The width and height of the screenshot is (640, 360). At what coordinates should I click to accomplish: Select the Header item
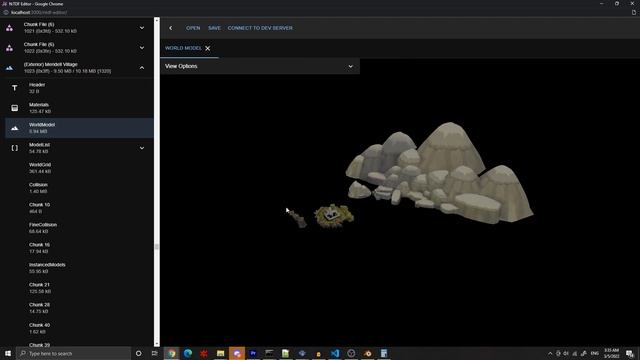[x=79, y=88]
